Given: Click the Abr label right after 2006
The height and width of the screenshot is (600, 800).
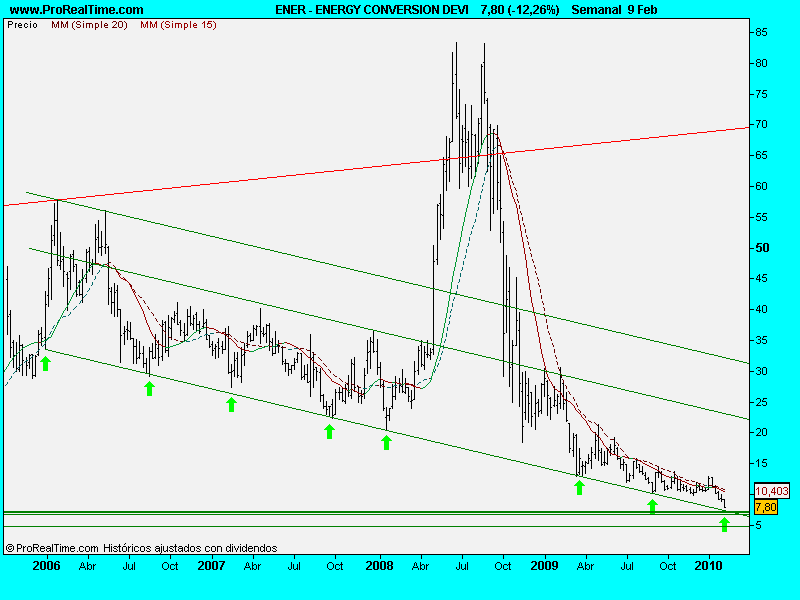Looking at the screenshot, I should (88, 566).
